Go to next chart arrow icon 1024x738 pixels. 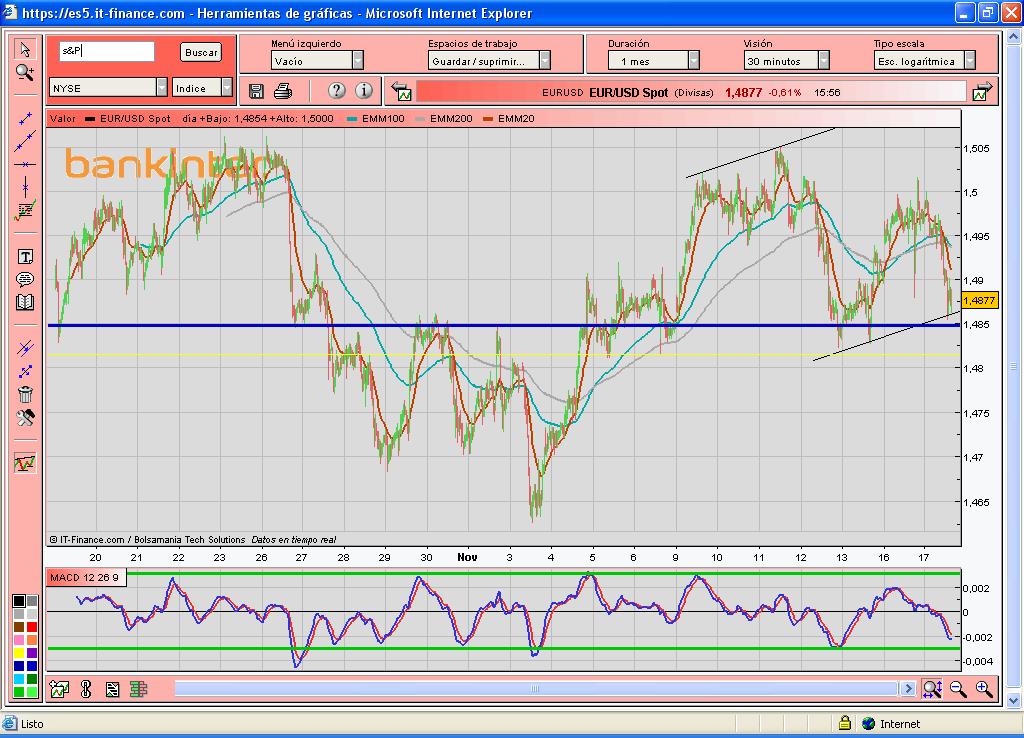(981, 92)
